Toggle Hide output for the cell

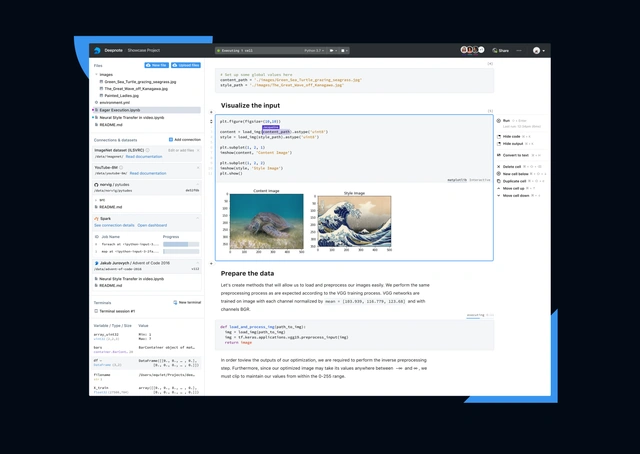click(x=513, y=144)
